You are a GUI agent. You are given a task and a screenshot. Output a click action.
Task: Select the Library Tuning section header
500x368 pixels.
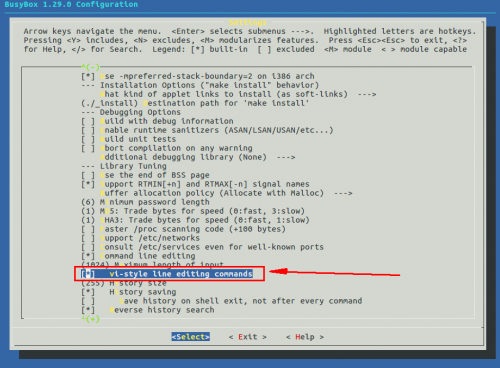click(124, 166)
